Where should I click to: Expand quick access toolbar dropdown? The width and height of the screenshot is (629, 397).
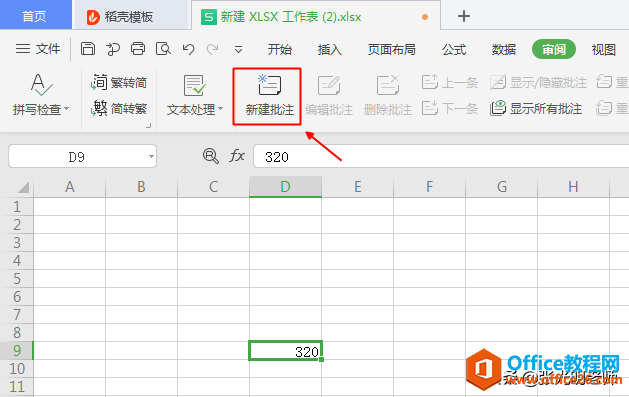coord(238,50)
